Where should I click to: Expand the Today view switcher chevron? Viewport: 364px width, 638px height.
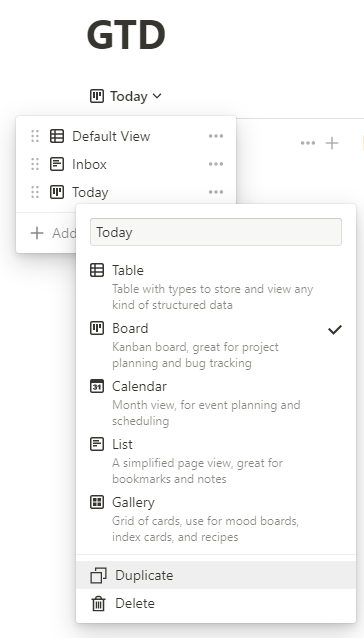(157, 96)
